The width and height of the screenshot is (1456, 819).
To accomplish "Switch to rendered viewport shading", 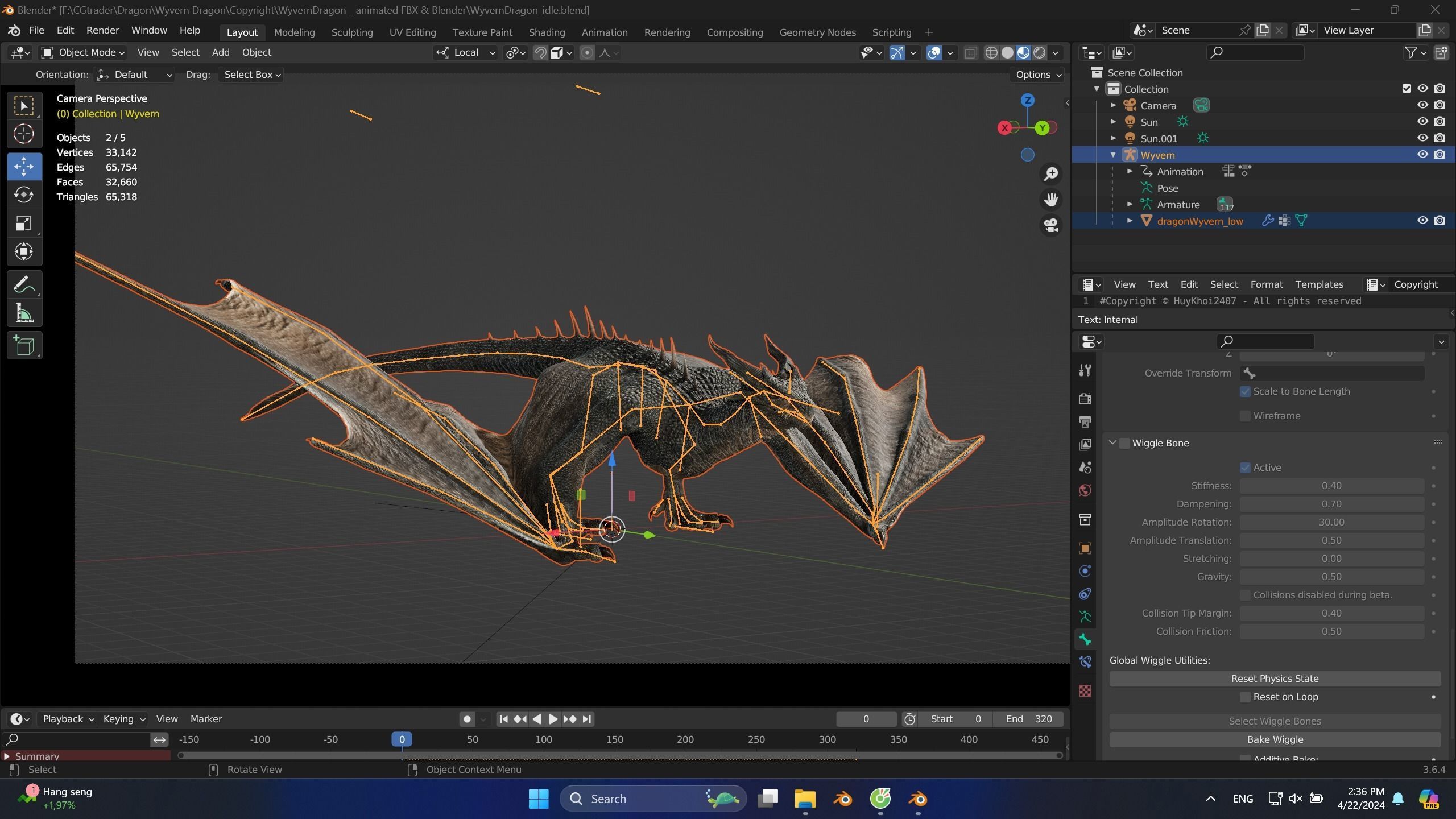I will tap(1040, 53).
